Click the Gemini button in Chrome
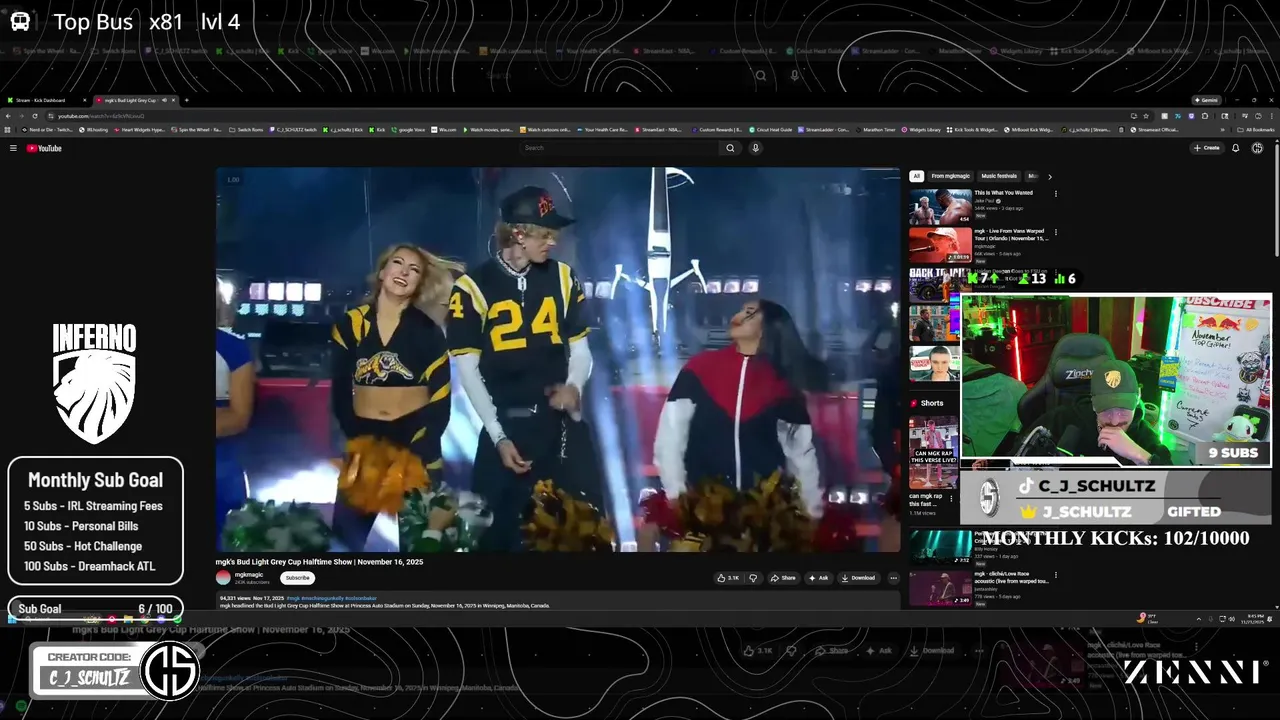This screenshot has height=720, width=1280. coord(1206,100)
